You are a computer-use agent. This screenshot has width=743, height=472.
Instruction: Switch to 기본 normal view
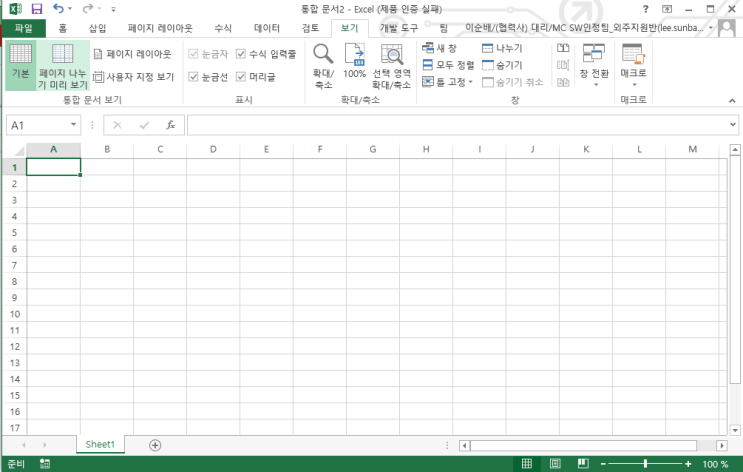20,65
